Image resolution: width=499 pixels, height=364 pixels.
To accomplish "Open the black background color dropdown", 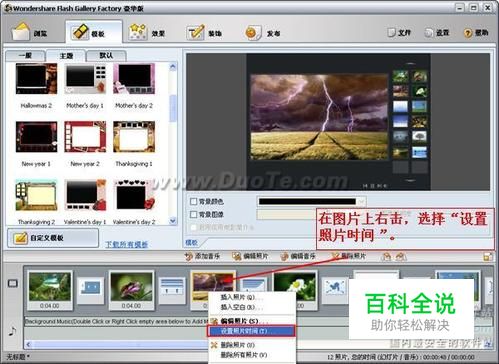I will click(361, 201).
